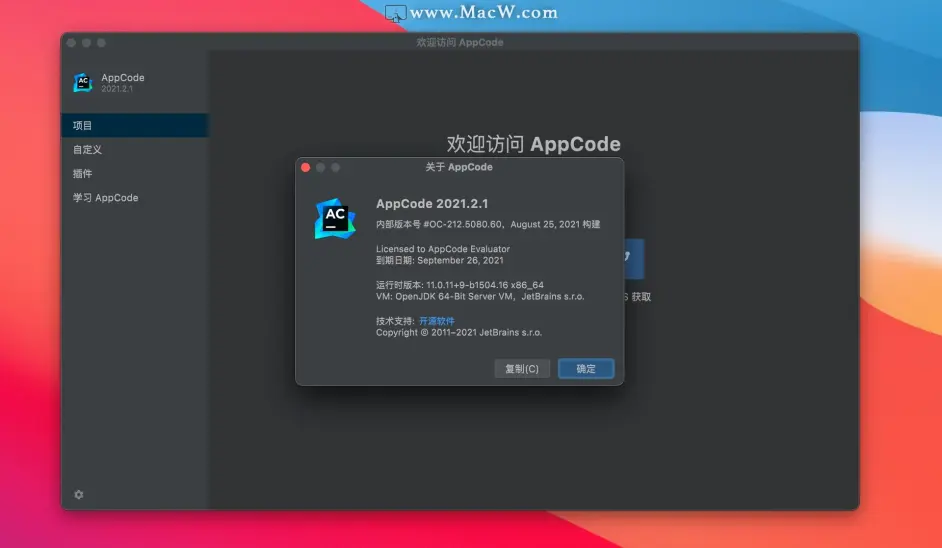Click the build number #OC-212.5080.60 line
This screenshot has width=942, height=548.
(488, 224)
